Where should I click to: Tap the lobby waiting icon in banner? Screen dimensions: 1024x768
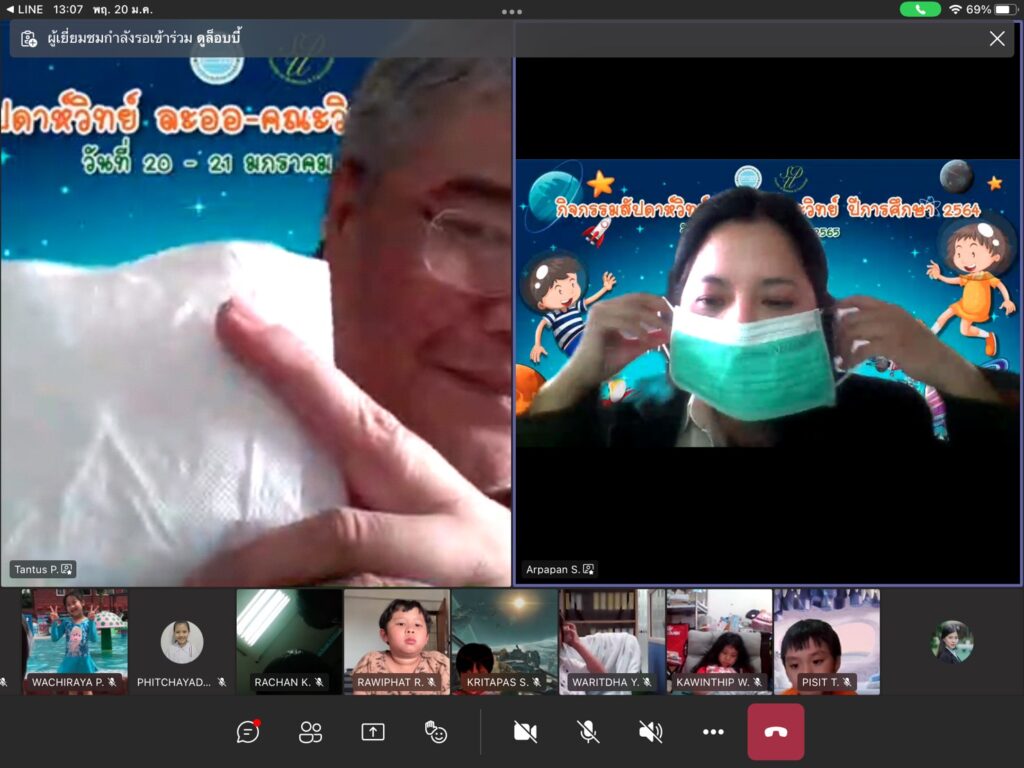(29, 39)
